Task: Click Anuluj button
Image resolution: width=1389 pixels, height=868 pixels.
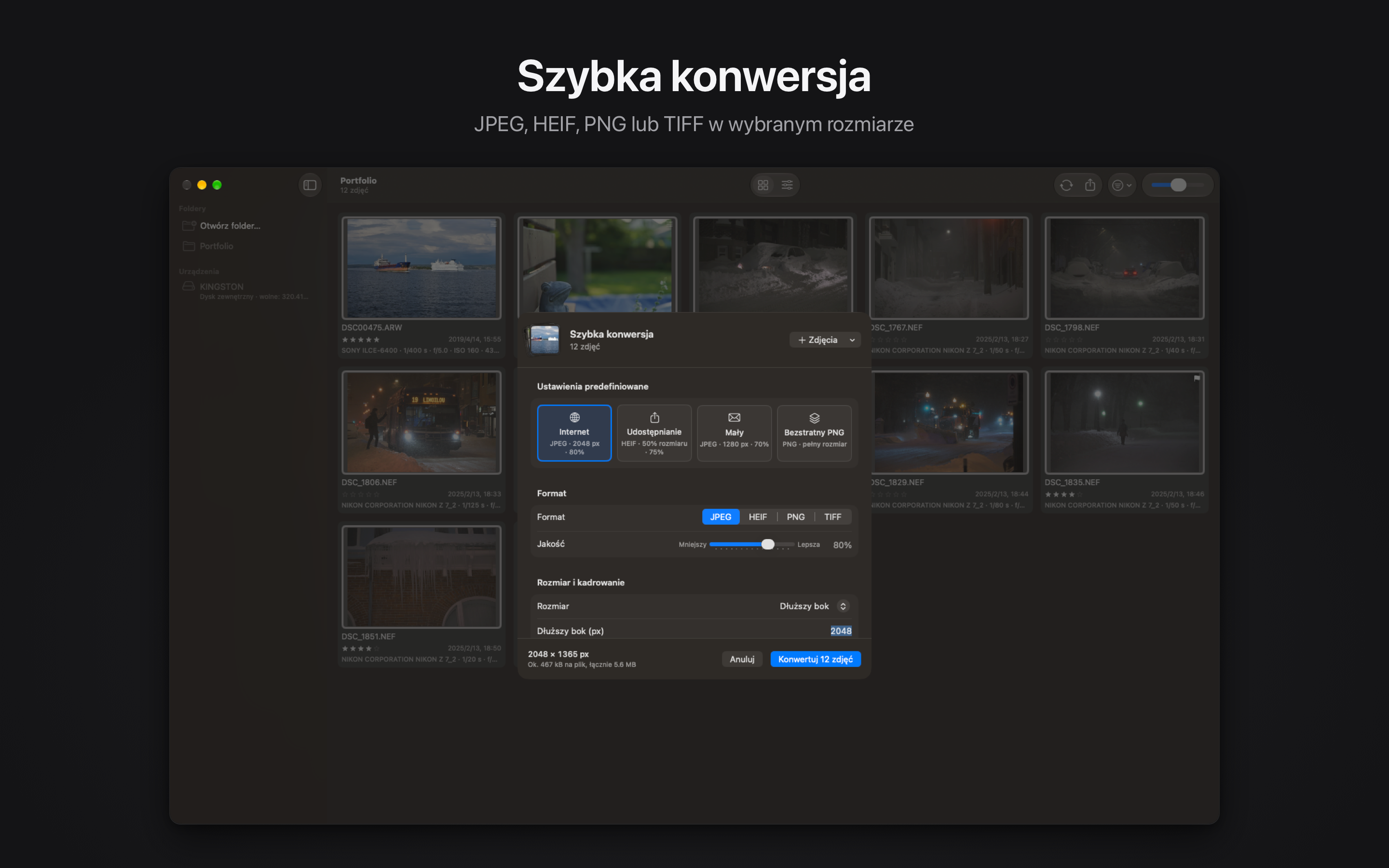Action: click(742, 659)
